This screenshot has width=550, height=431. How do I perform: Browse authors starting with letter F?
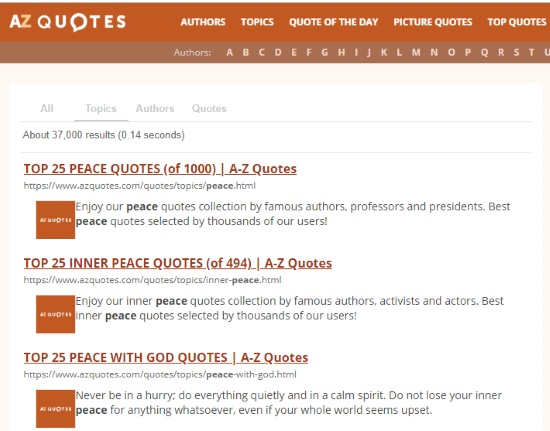tap(309, 53)
